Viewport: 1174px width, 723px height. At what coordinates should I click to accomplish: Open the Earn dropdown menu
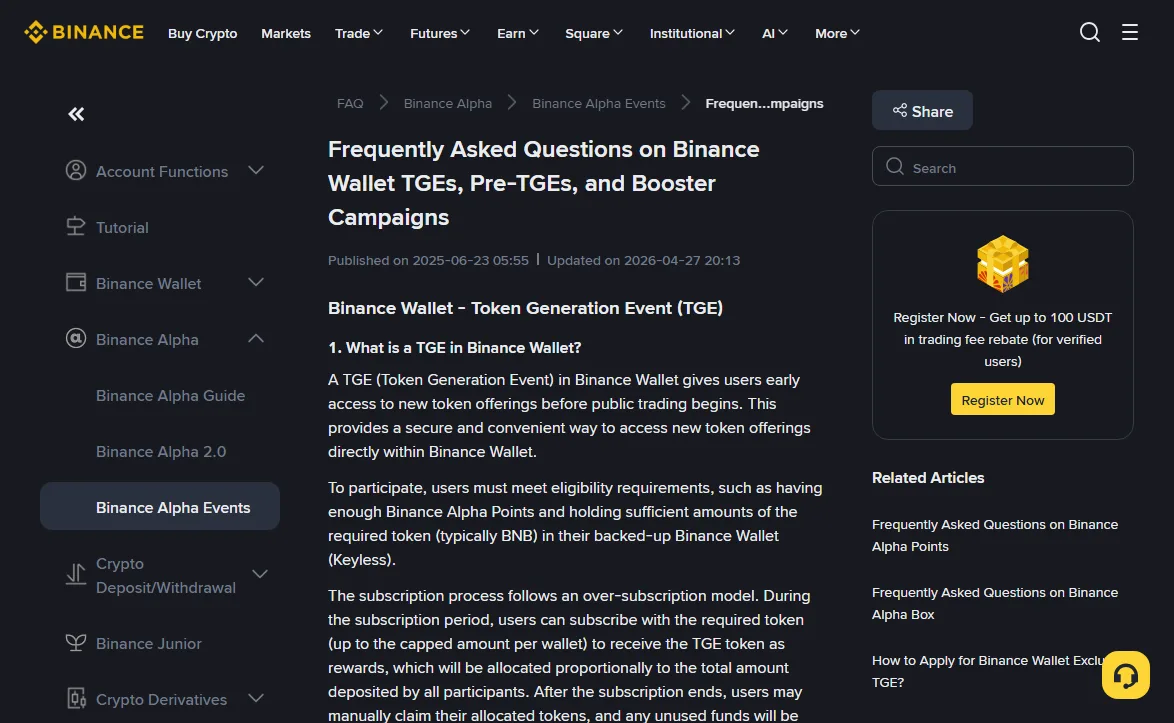coord(517,33)
